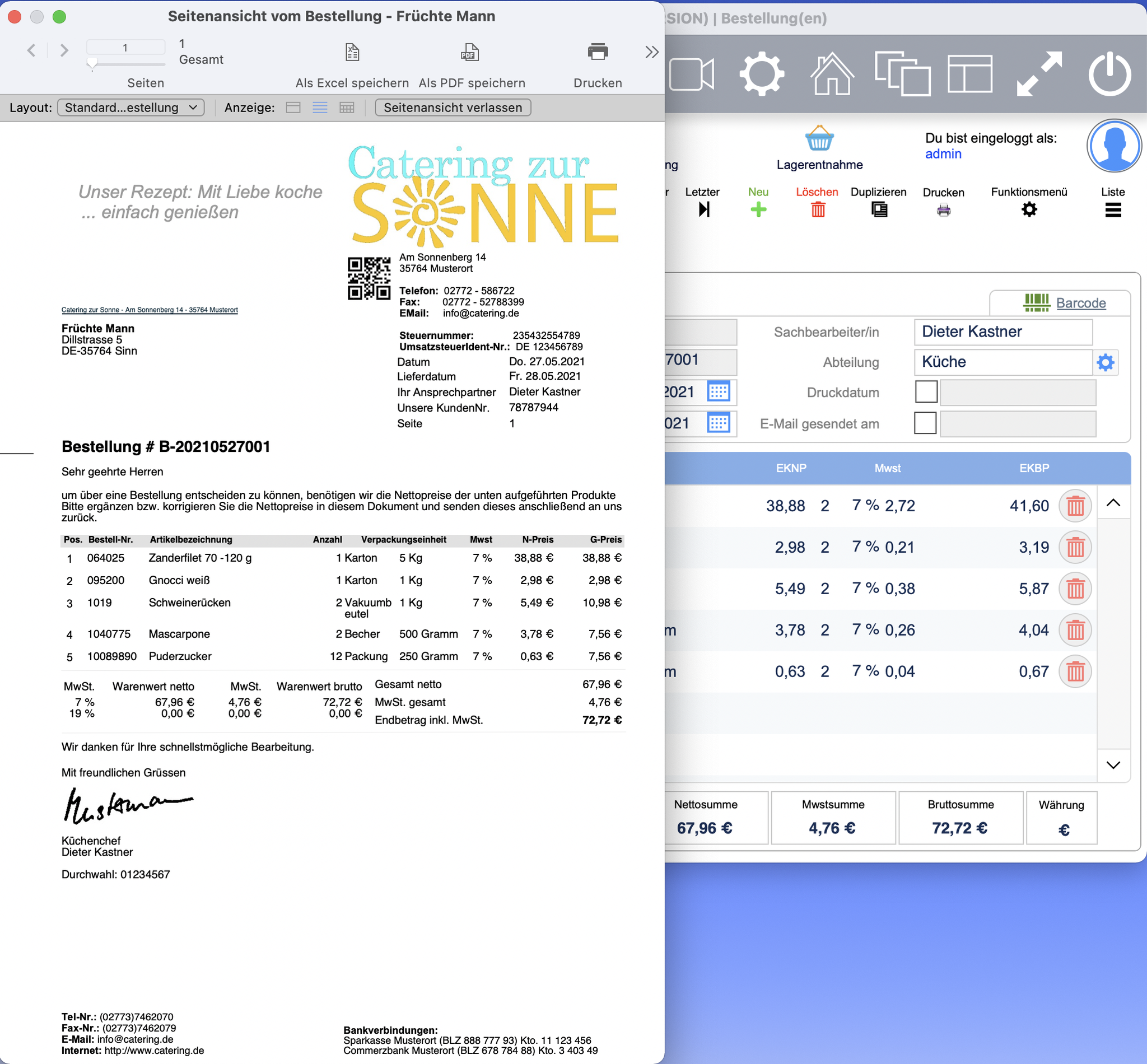Image resolution: width=1147 pixels, height=1064 pixels.
Task: Select form view Anzeige icon
Action: [293, 108]
